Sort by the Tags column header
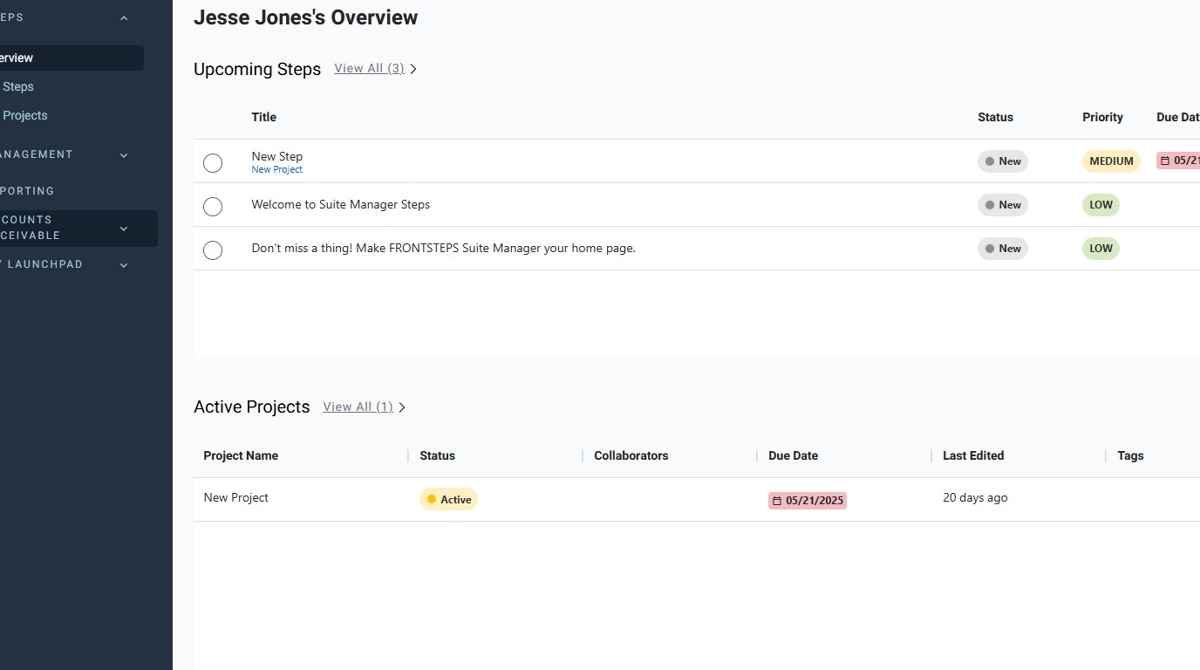Viewport: 1200px width, 670px height. click(x=1130, y=456)
